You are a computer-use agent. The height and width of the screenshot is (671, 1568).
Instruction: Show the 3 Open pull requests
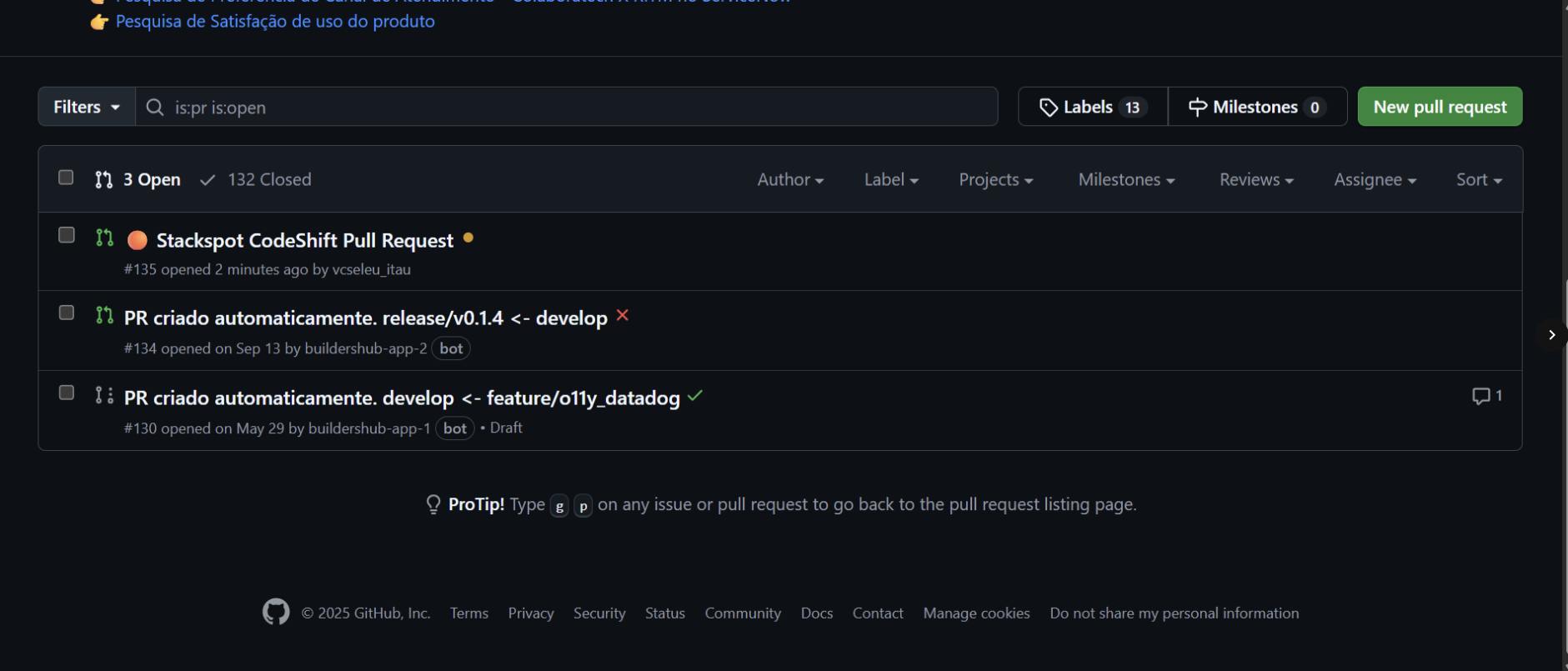138,179
